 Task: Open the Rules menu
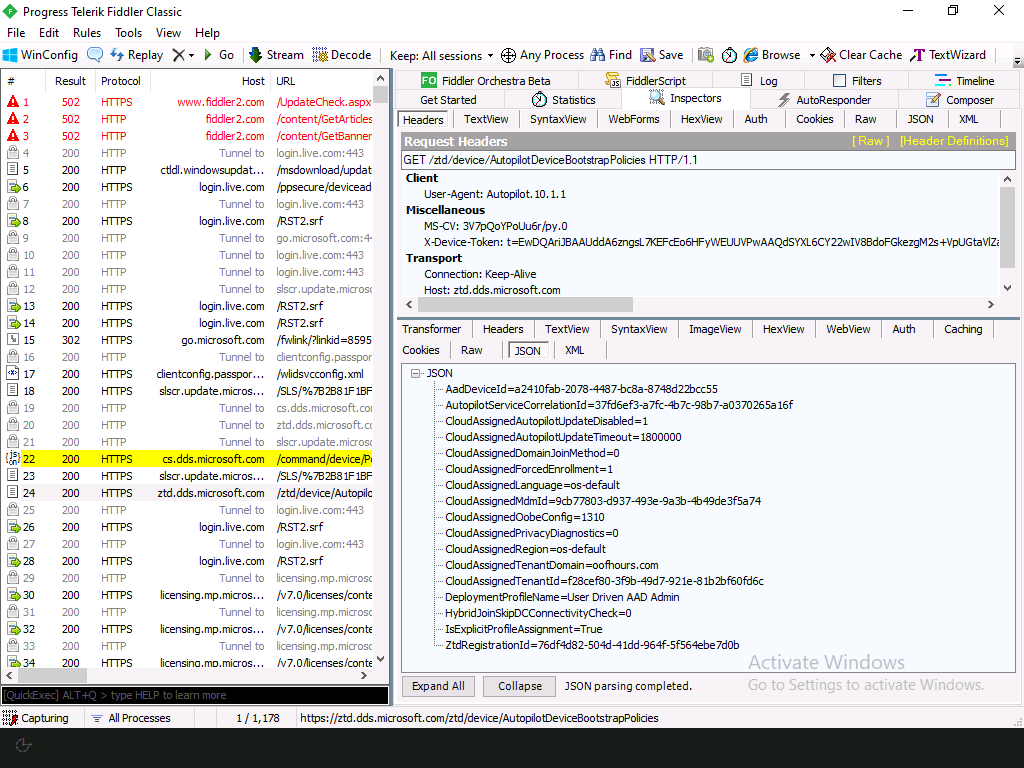87,32
